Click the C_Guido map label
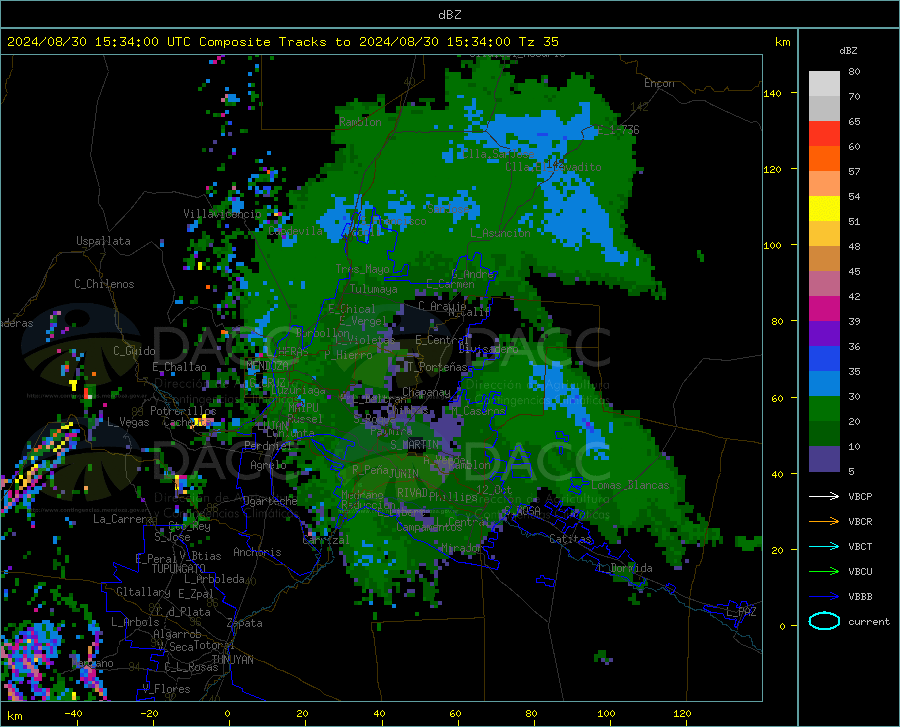This screenshot has height=727, width=900. (x=134, y=351)
